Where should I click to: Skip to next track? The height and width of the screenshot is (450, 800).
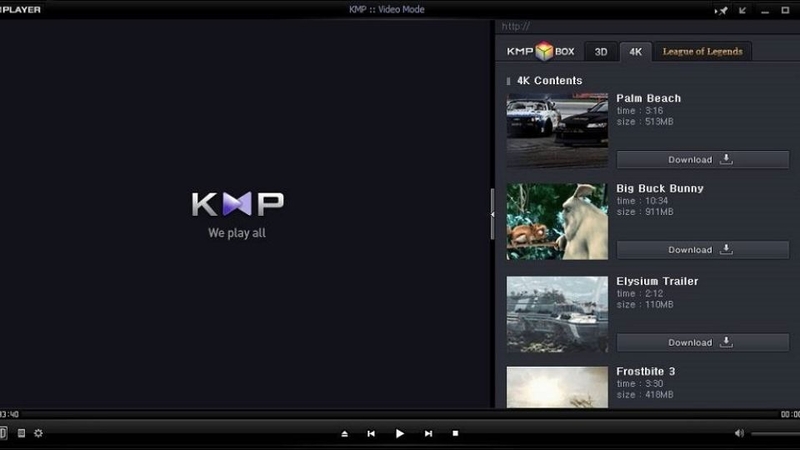click(x=428, y=433)
